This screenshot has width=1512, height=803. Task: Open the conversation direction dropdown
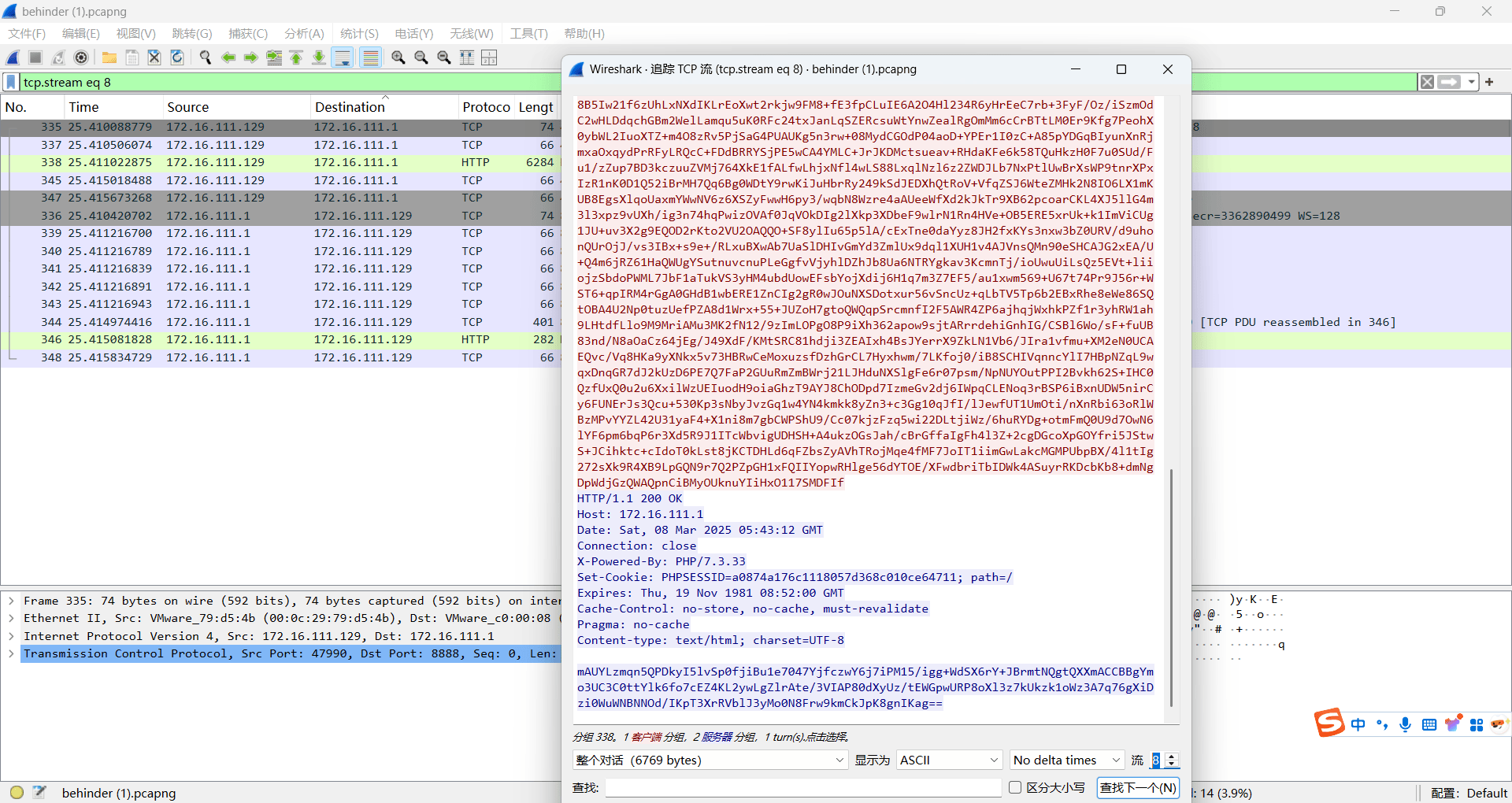pyautogui.click(x=709, y=760)
